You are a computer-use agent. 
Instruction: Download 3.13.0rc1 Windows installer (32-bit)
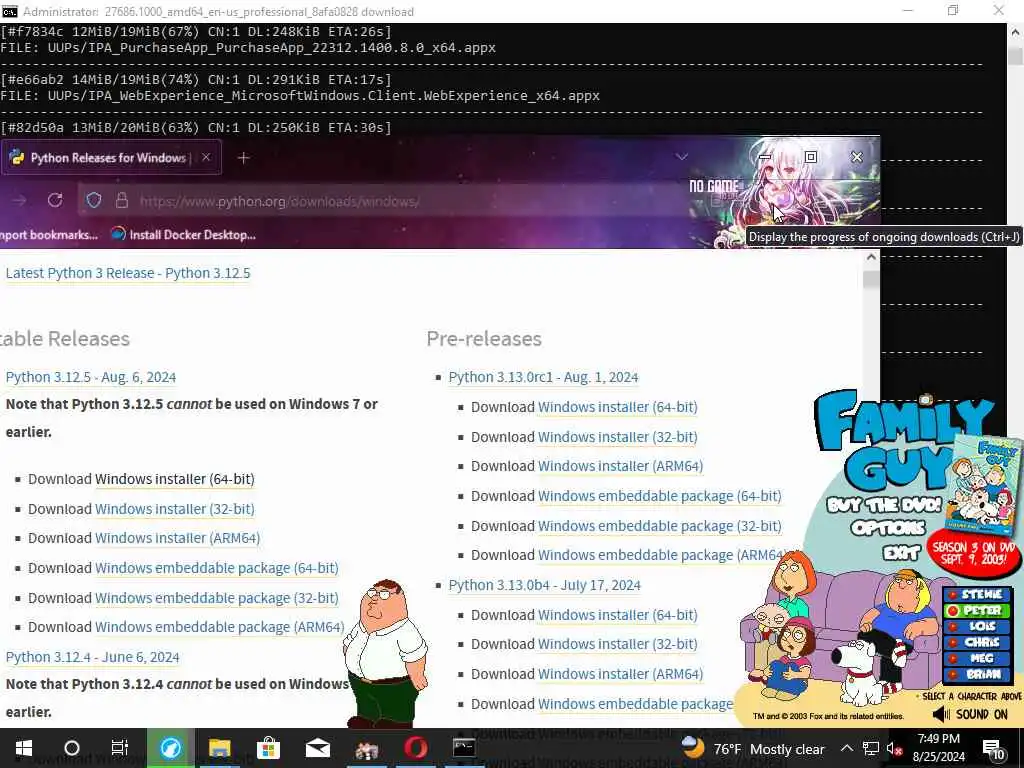617,437
